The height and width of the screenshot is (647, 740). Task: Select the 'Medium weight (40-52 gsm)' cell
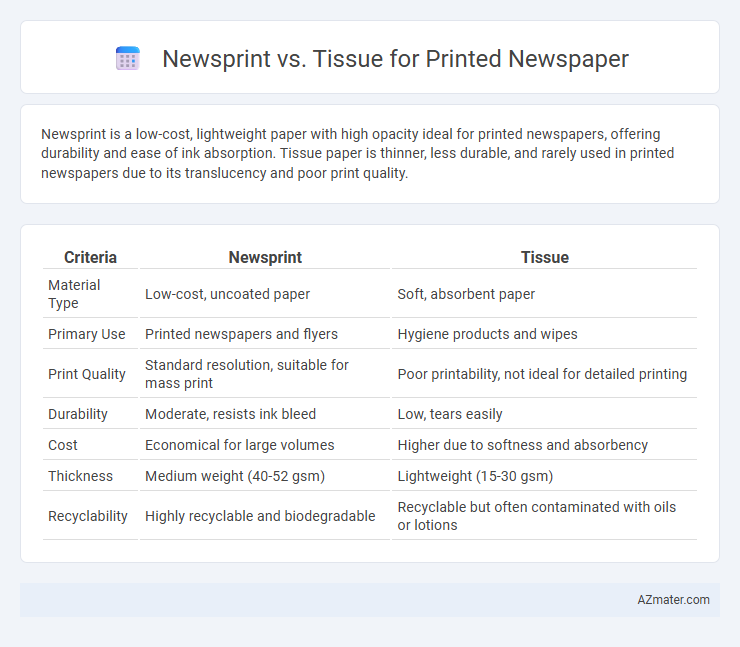[x=235, y=476]
